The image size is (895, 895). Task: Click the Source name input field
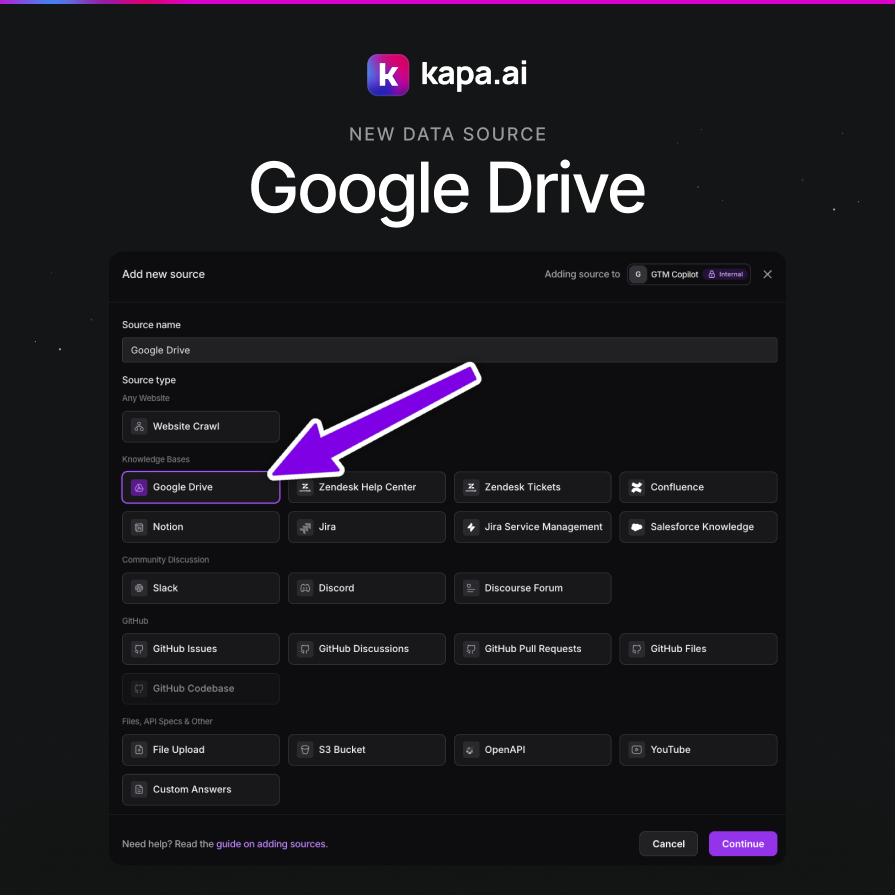click(450, 350)
